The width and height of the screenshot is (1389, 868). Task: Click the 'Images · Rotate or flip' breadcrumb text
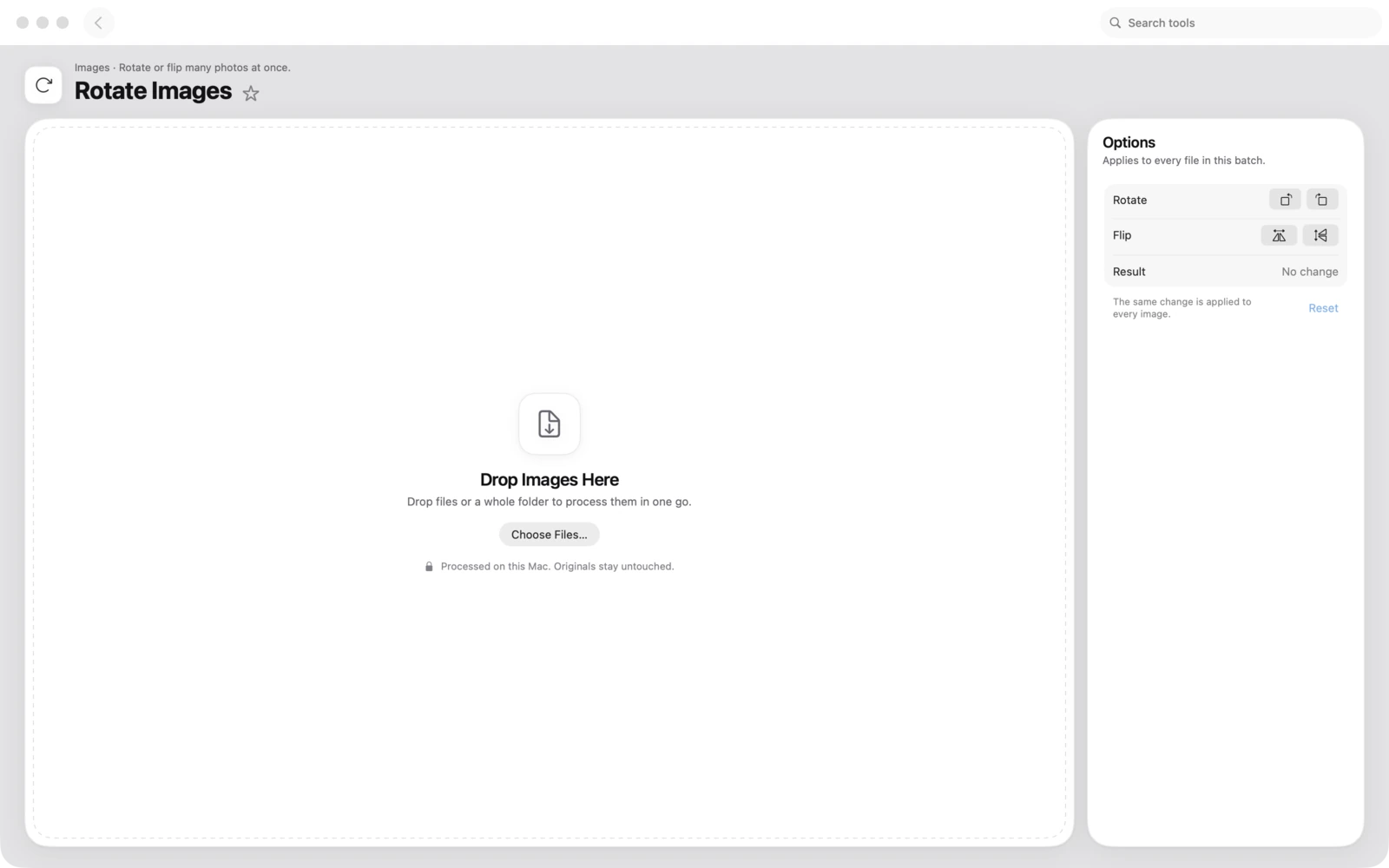[x=182, y=68]
